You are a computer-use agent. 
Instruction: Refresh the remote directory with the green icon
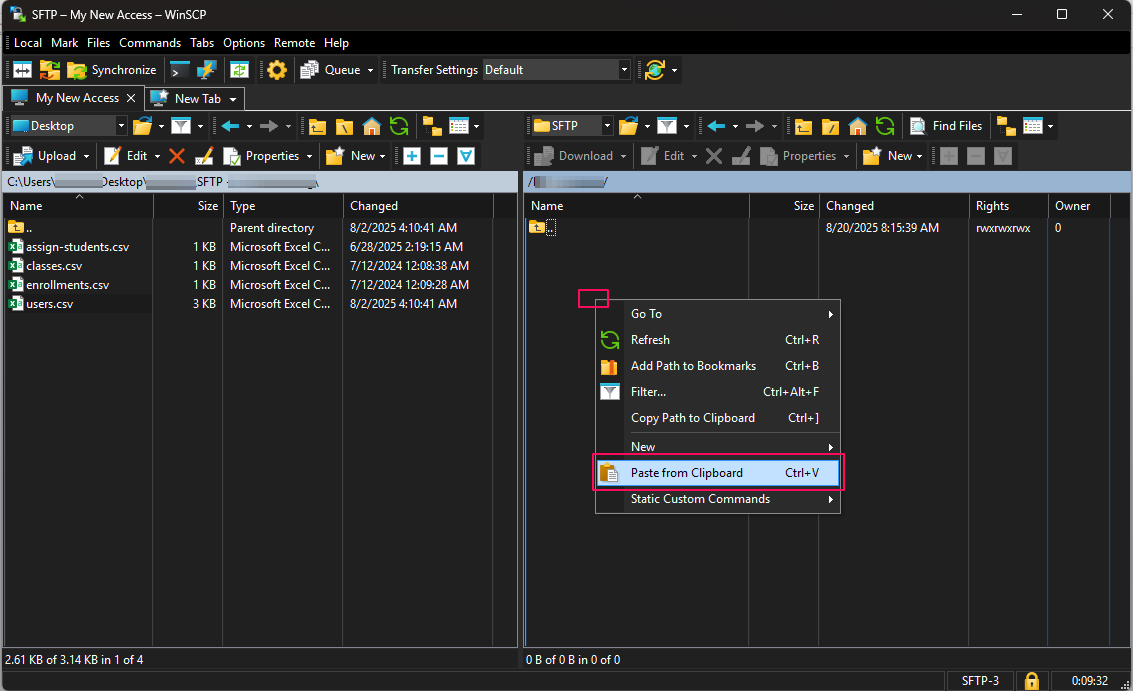pyautogui.click(x=884, y=125)
